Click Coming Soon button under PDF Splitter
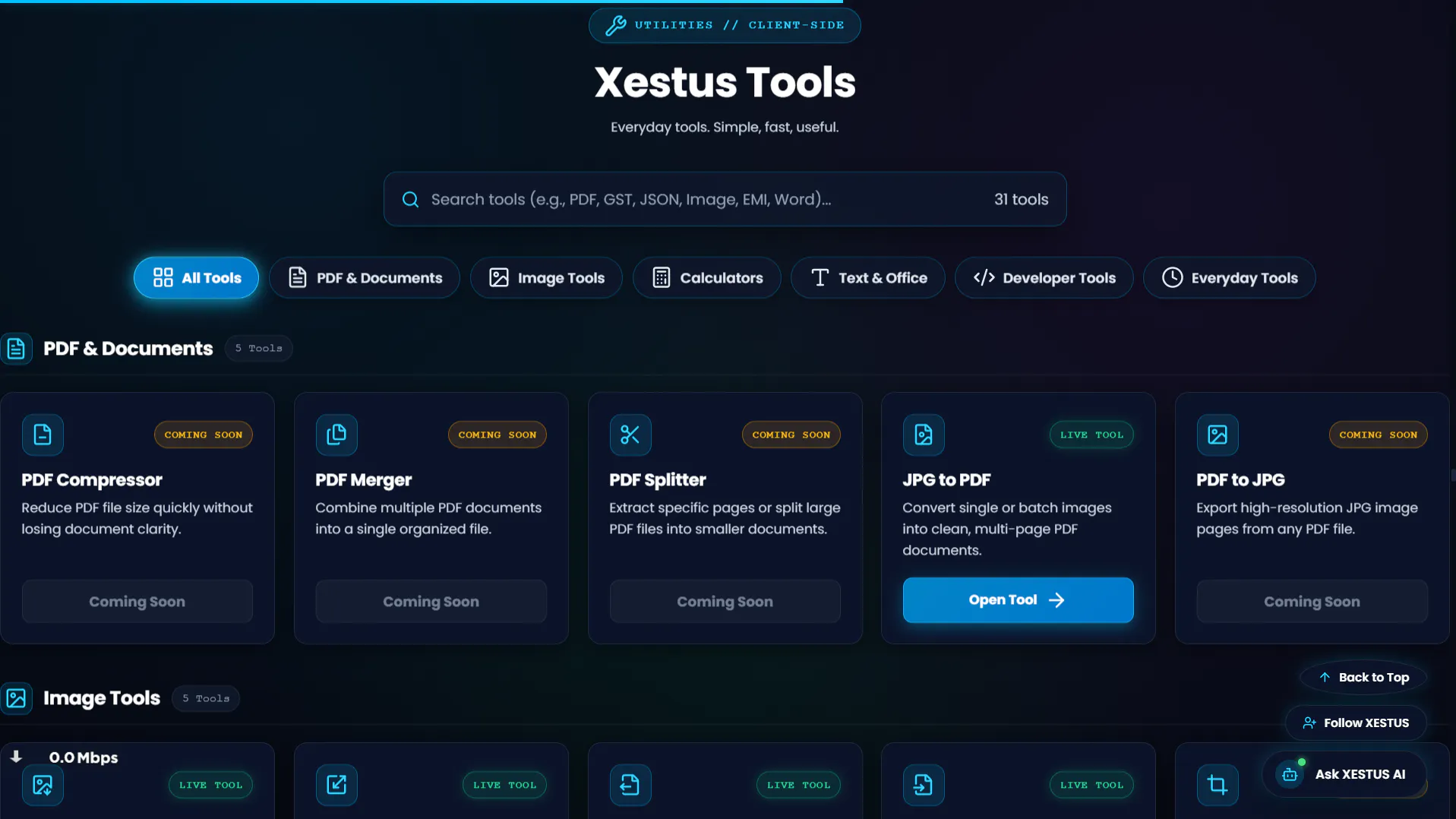This screenshot has height=819, width=1456. click(x=725, y=602)
